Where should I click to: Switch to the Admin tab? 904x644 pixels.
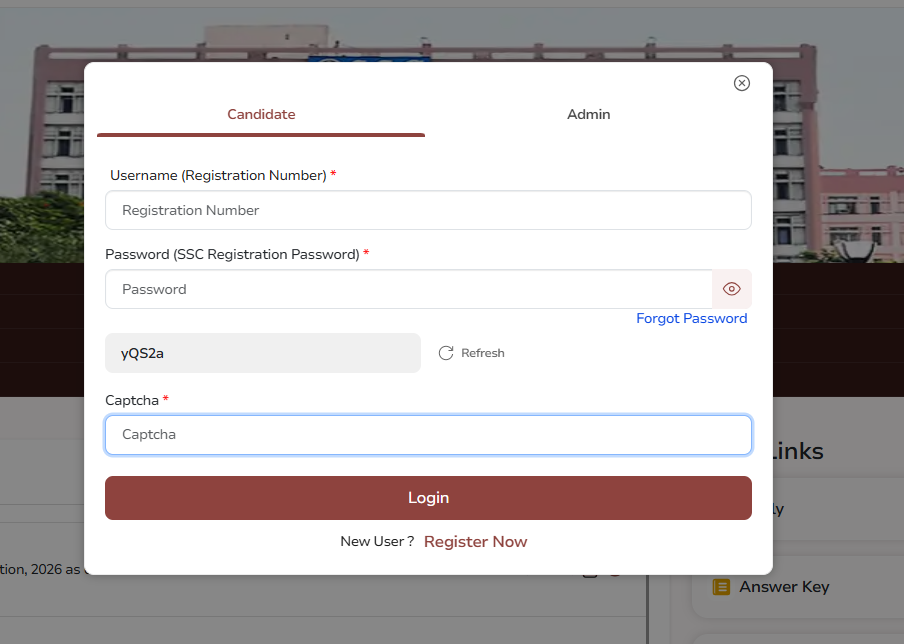click(589, 114)
